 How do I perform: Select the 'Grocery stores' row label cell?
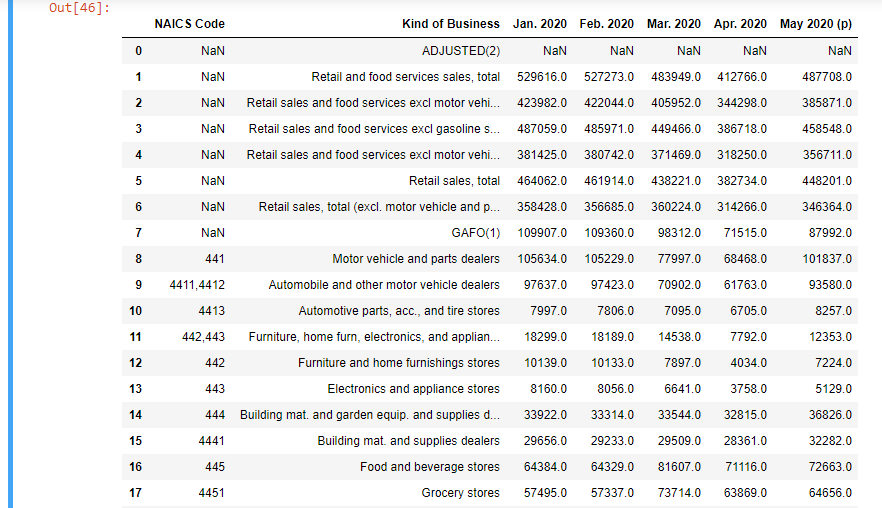click(x=460, y=492)
